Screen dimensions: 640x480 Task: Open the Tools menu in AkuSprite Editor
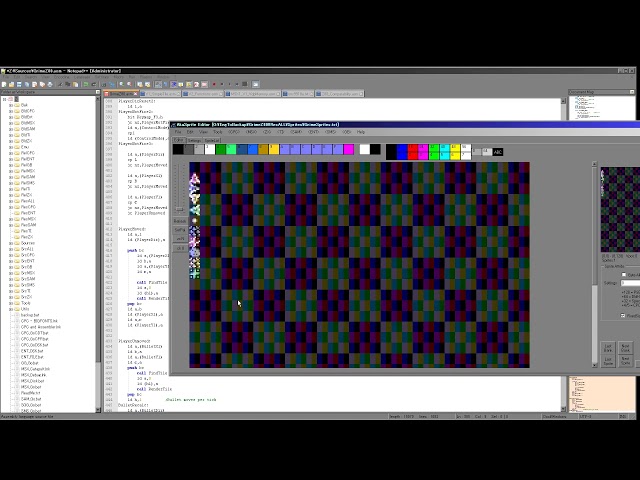point(218,132)
